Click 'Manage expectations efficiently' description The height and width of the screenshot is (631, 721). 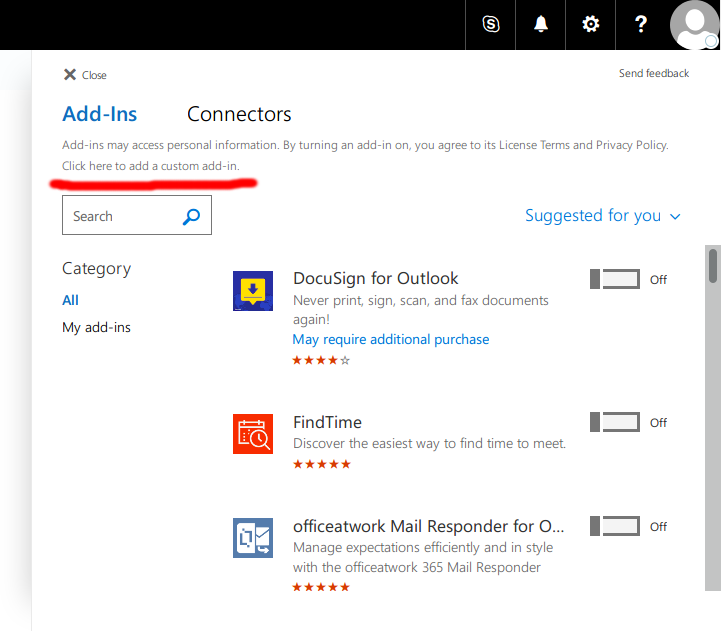423,557
